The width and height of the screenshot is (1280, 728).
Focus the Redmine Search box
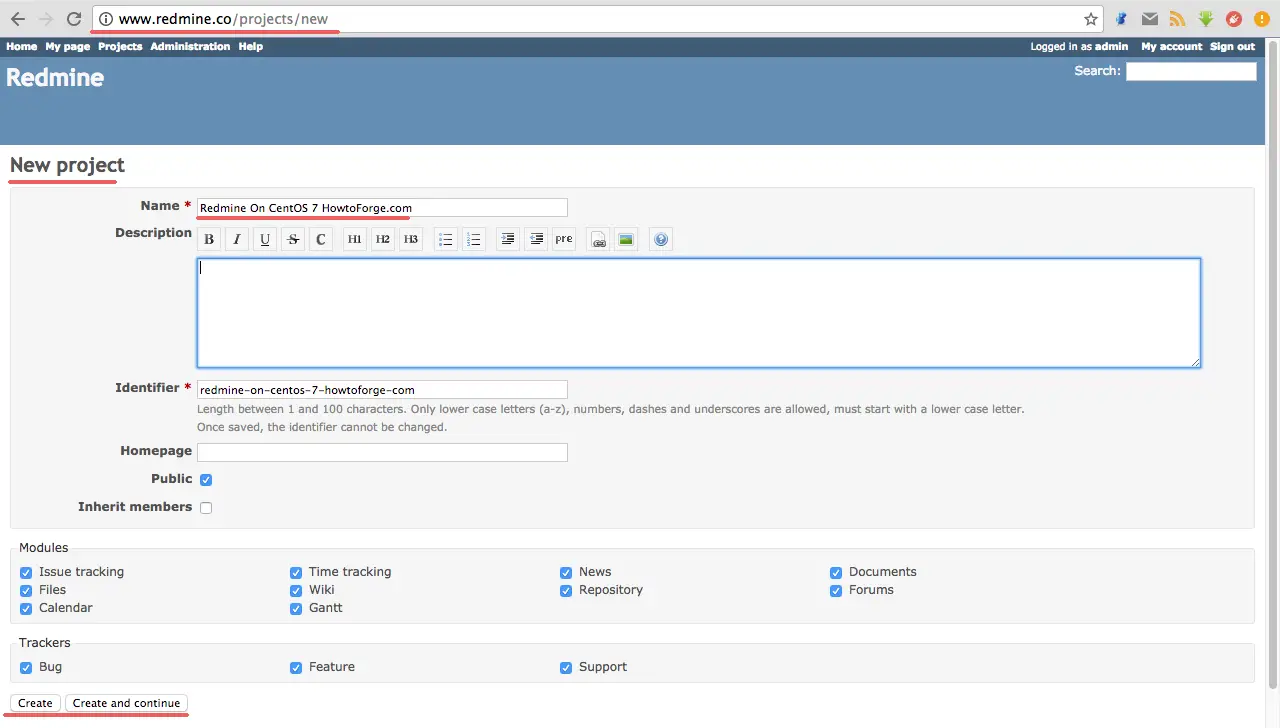pos(1191,71)
